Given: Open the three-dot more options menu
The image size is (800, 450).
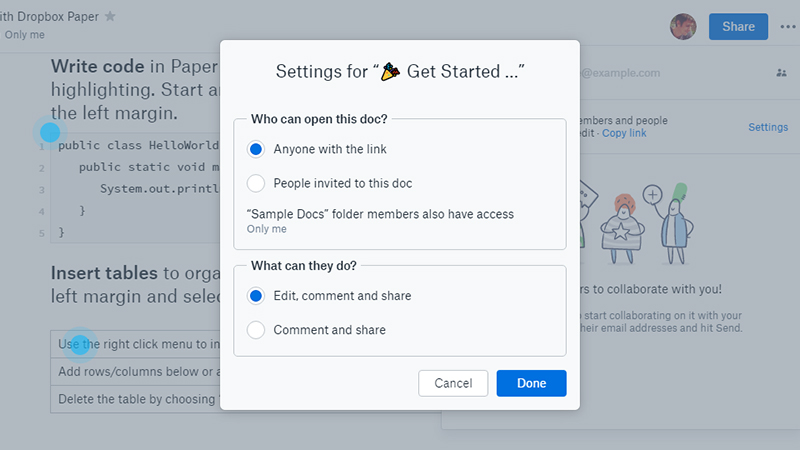Looking at the screenshot, I should pos(788,27).
